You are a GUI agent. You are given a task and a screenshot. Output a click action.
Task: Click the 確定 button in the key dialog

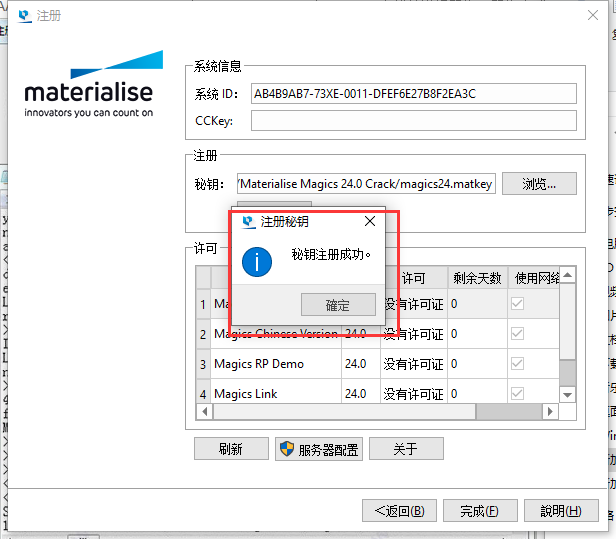(x=338, y=304)
